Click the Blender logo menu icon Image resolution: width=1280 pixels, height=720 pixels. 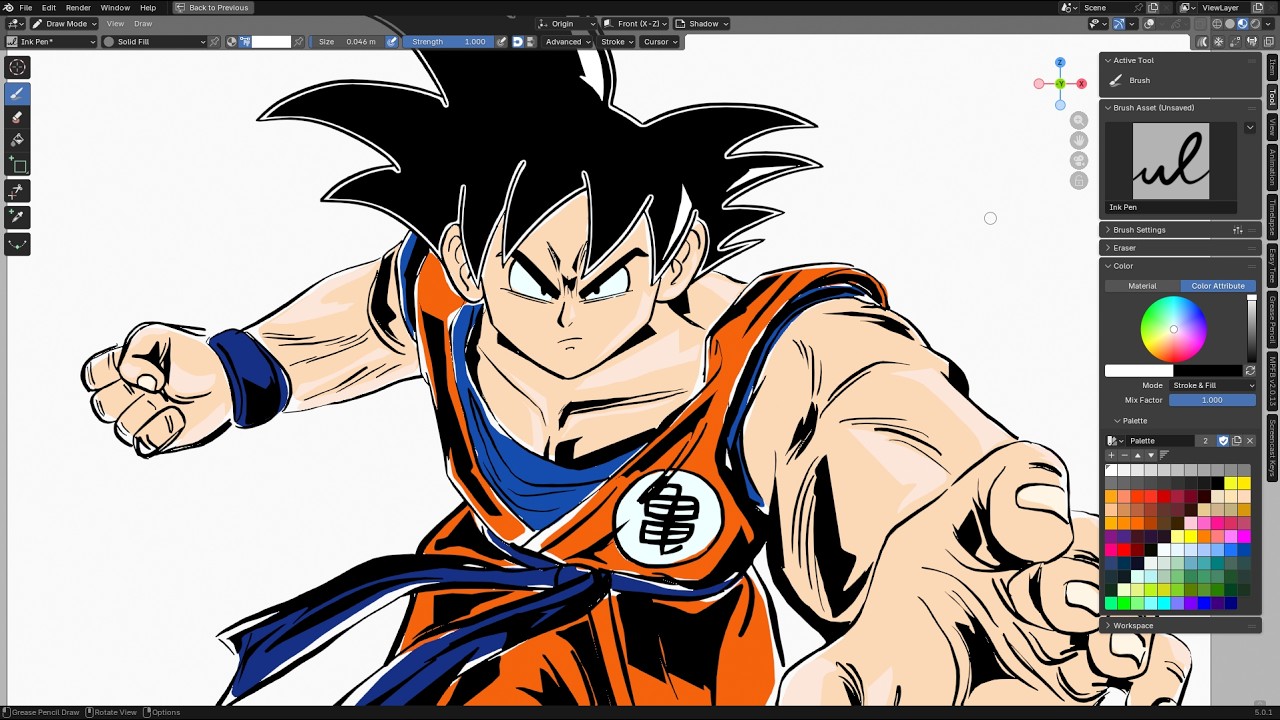click(8, 7)
